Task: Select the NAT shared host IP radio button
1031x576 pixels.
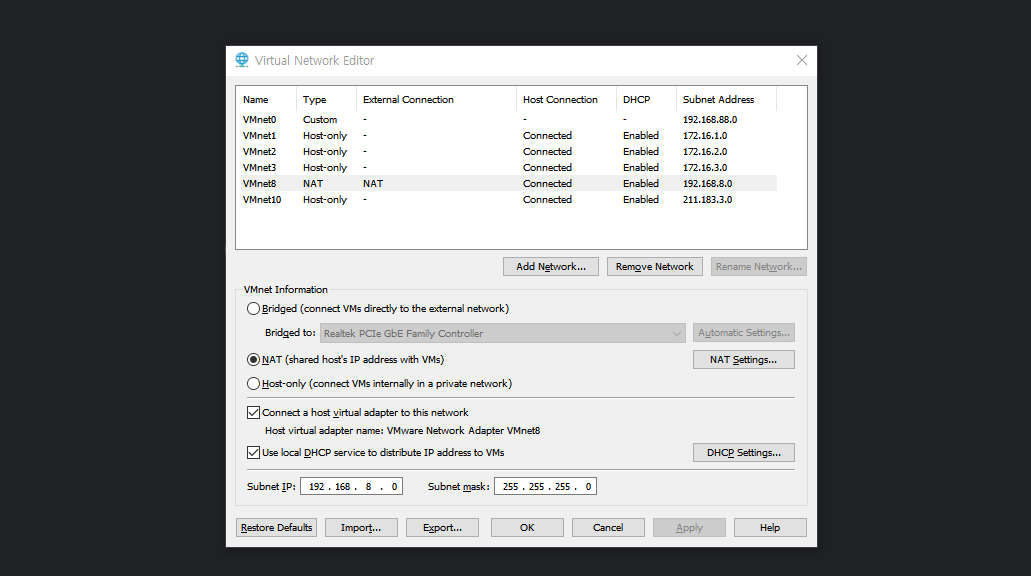Action: pyautogui.click(x=253, y=360)
